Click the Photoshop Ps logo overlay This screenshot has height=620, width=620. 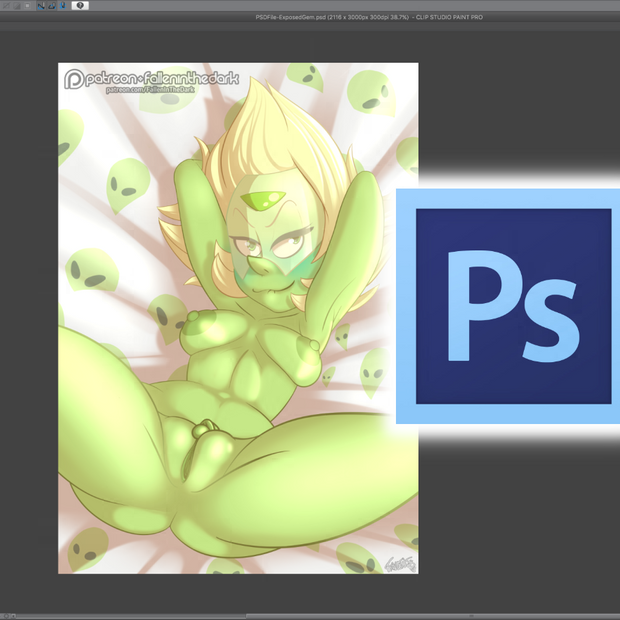point(508,306)
